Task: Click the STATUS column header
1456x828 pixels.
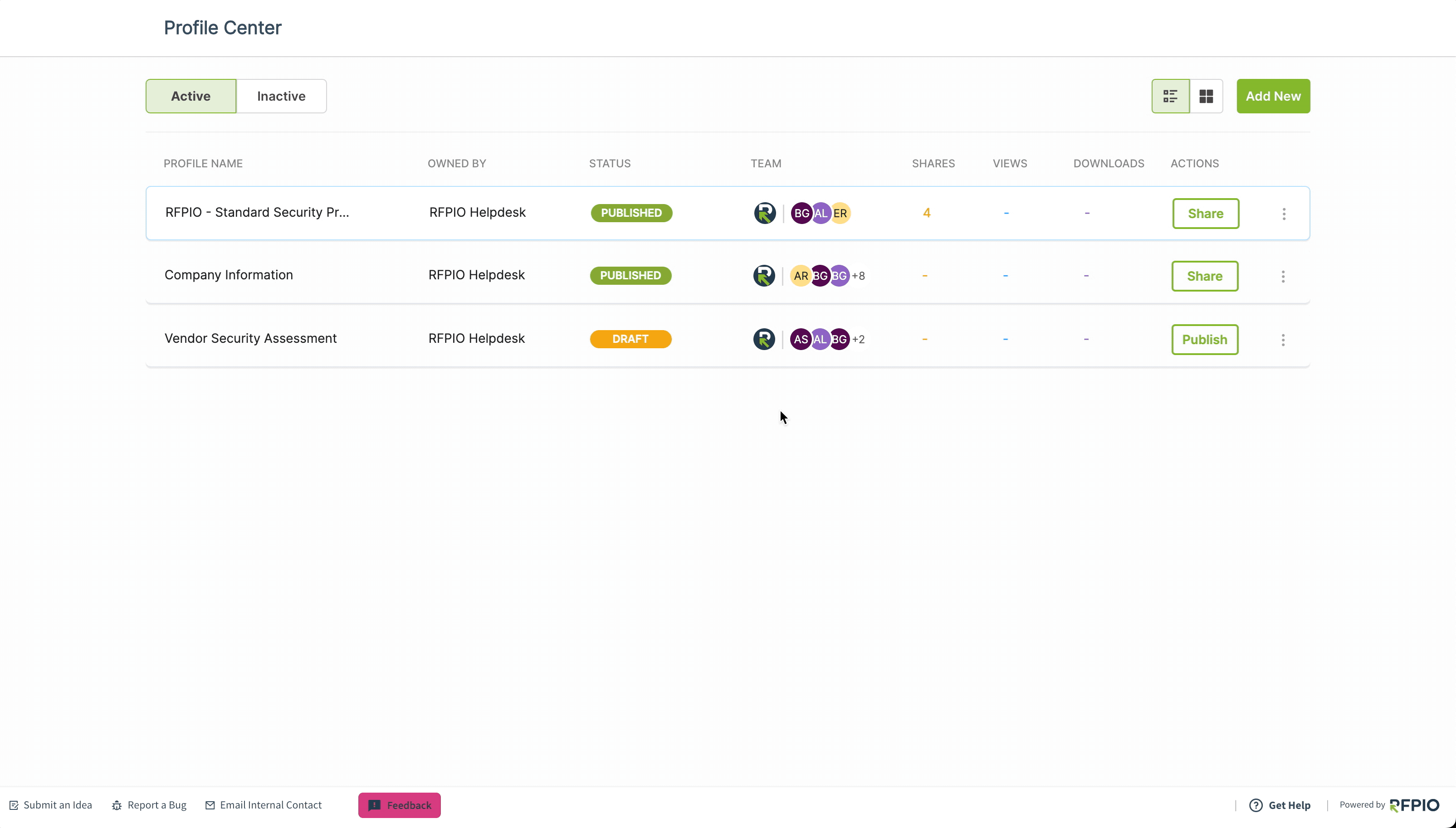Action: tap(610, 164)
